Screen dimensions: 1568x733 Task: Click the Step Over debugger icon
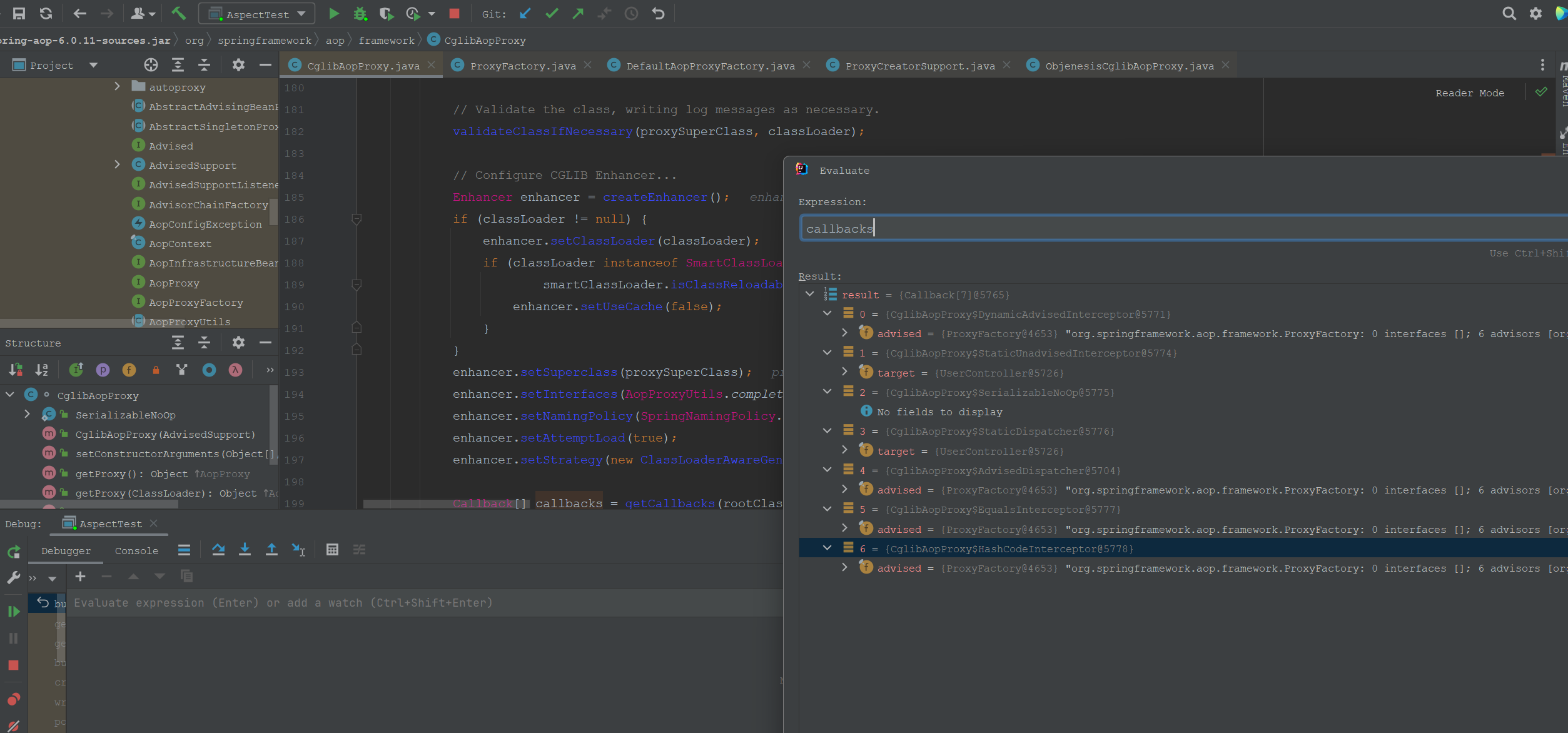pyautogui.click(x=218, y=550)
